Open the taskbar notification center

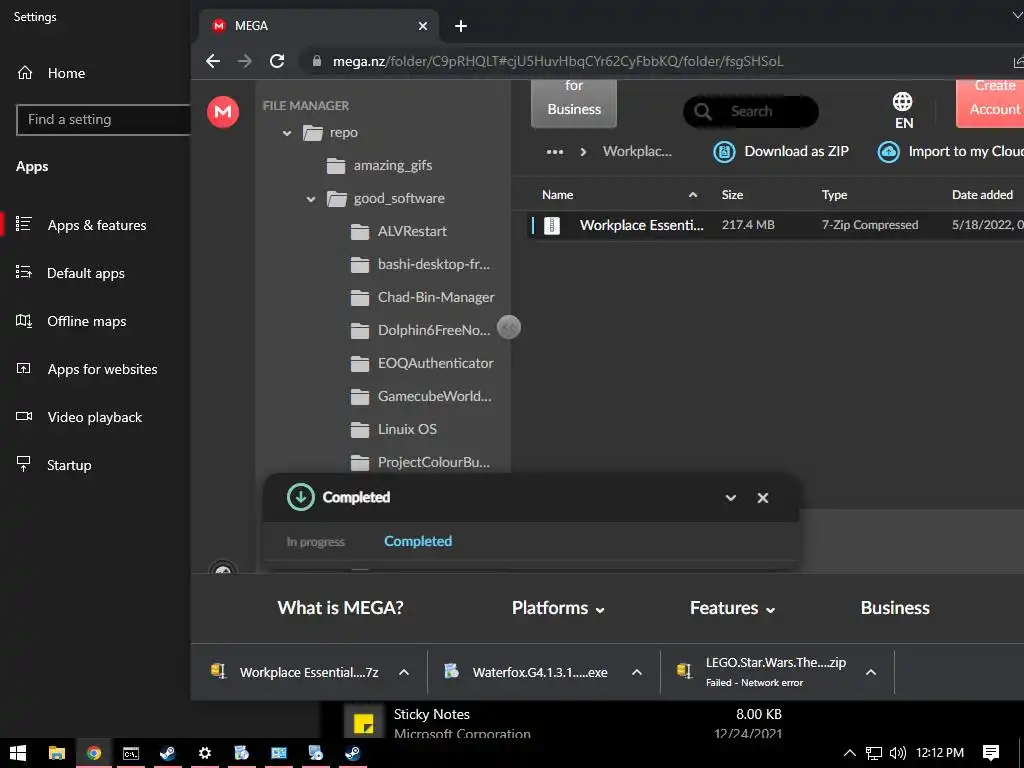[x=991, y=753]
